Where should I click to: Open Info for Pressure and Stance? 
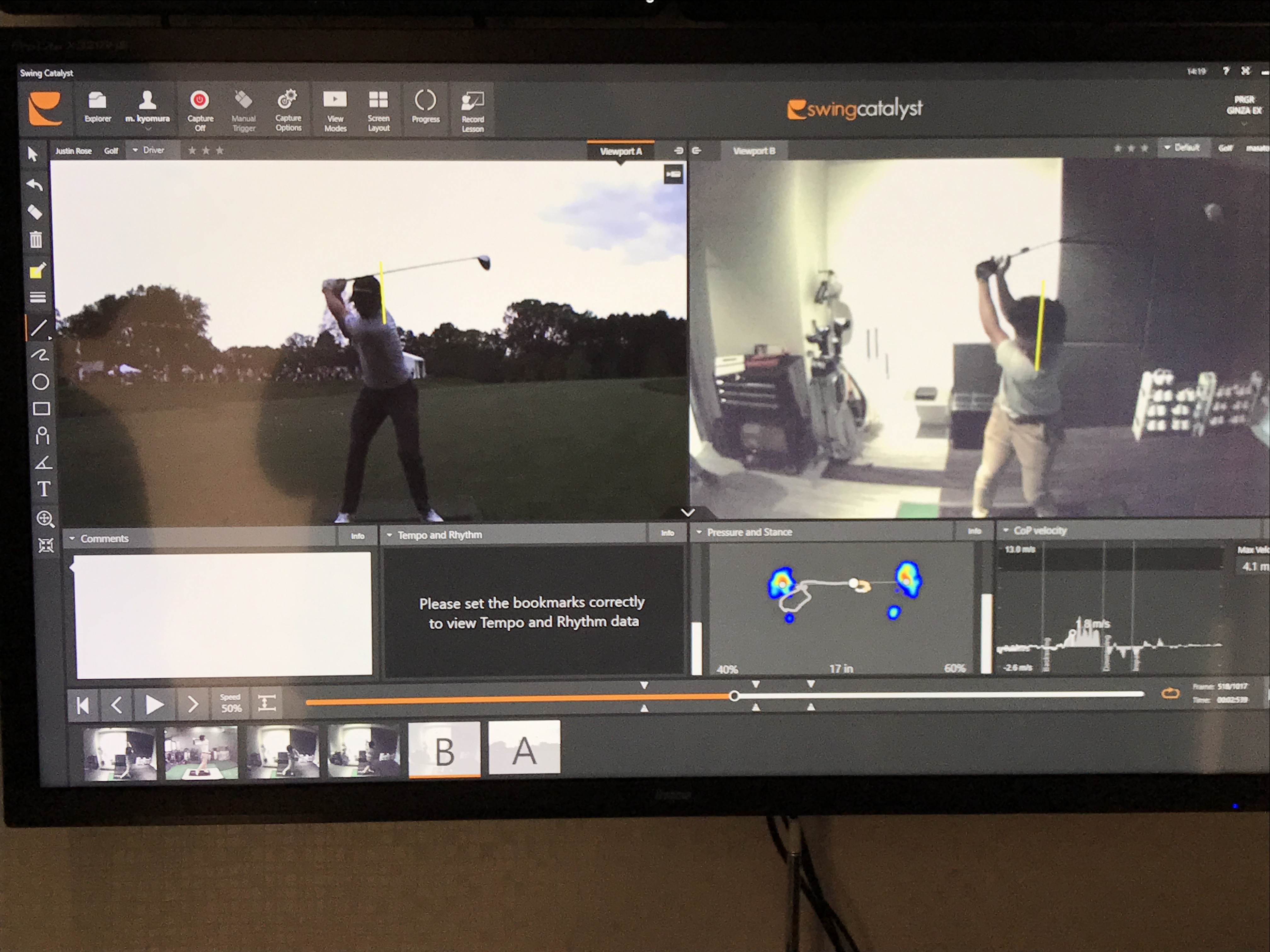click(x=974, y=531)
